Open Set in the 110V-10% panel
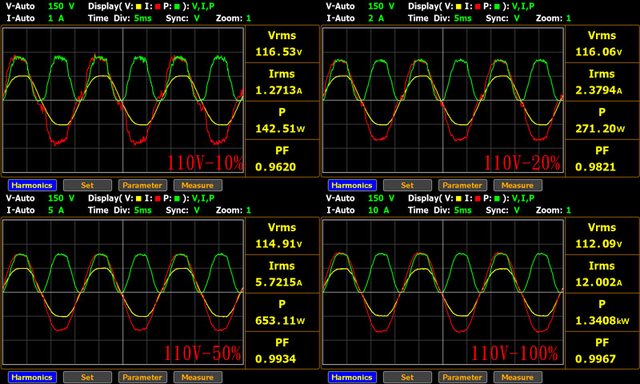The image size is (640, 384). tap(87, 185)
